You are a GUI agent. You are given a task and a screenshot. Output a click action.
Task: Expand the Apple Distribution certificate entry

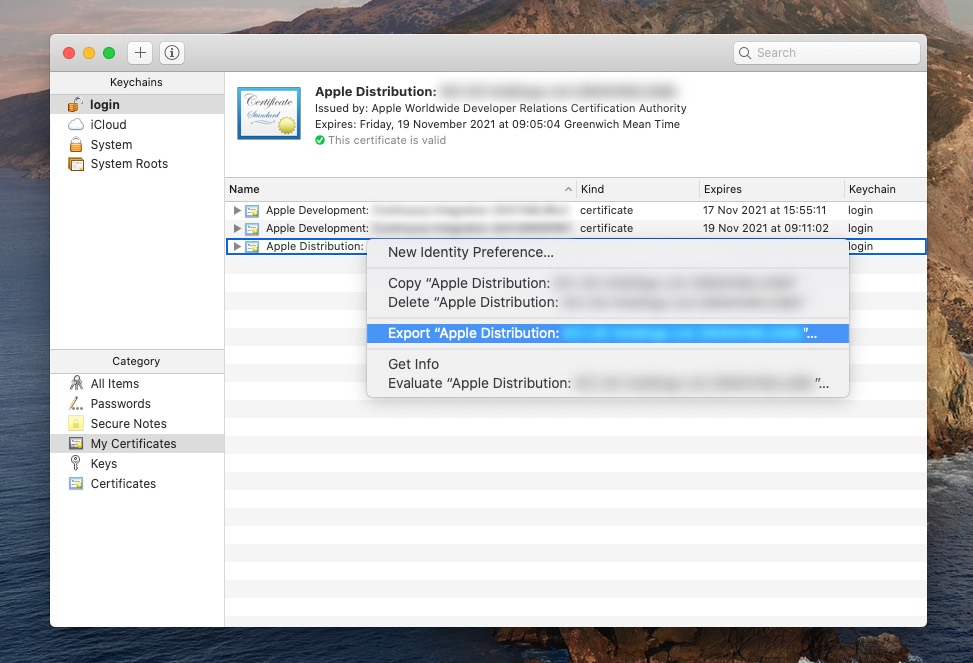[236, 246]
